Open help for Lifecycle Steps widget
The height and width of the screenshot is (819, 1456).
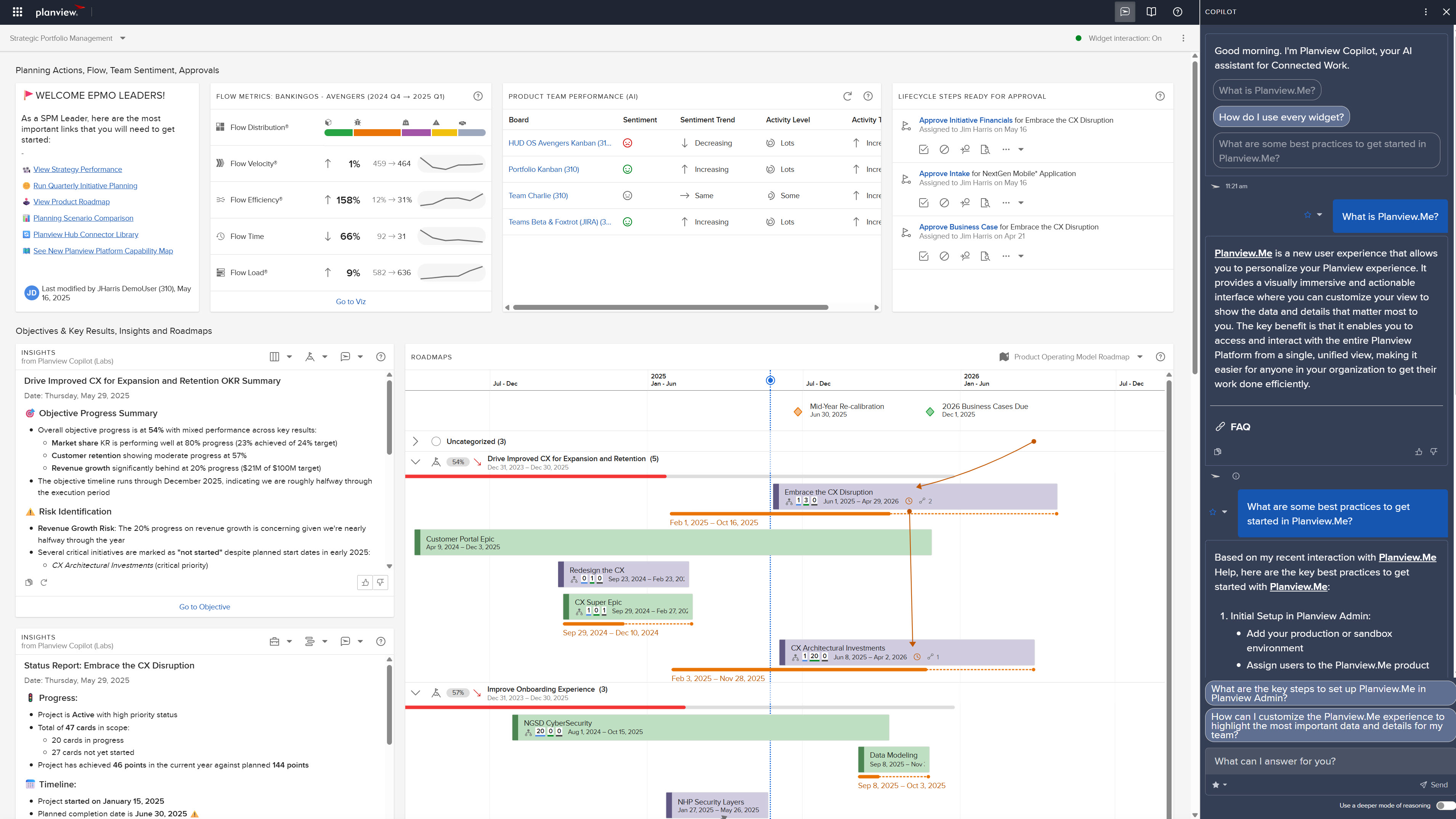[x=1160, y=96]
